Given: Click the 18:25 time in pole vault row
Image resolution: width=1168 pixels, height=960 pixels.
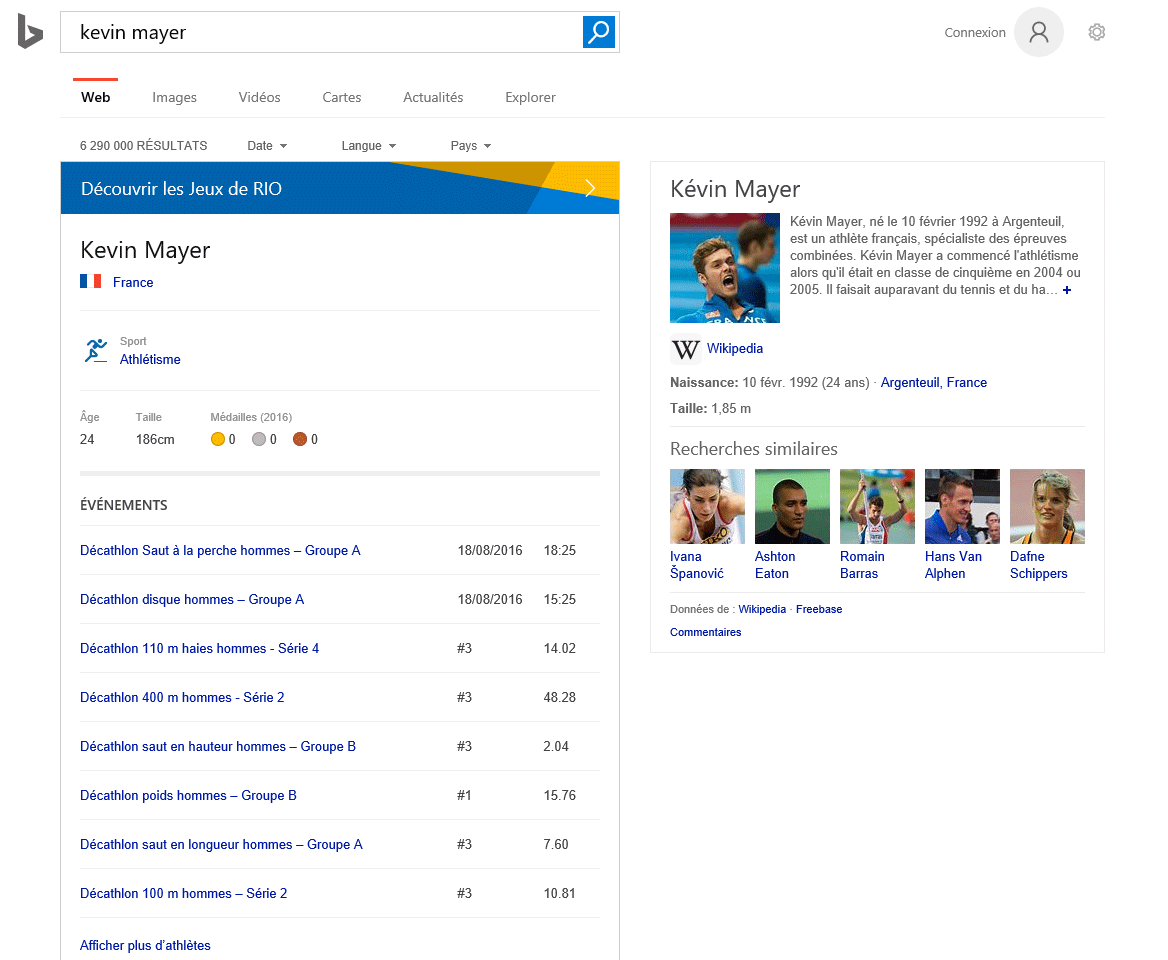Looking at the screenshot, I should [x=559, y=550].
